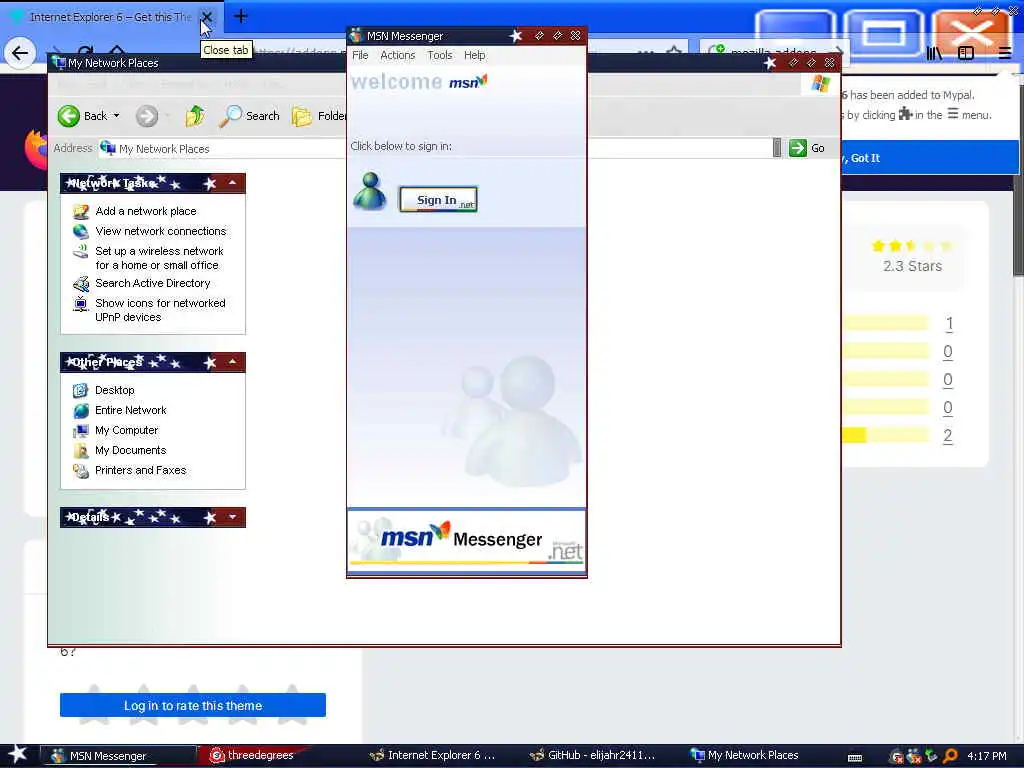Image resolution: width=1024 pixels, height=768 pixels.
Task: Click the UPnP devices icon
Action: (81, 304)
